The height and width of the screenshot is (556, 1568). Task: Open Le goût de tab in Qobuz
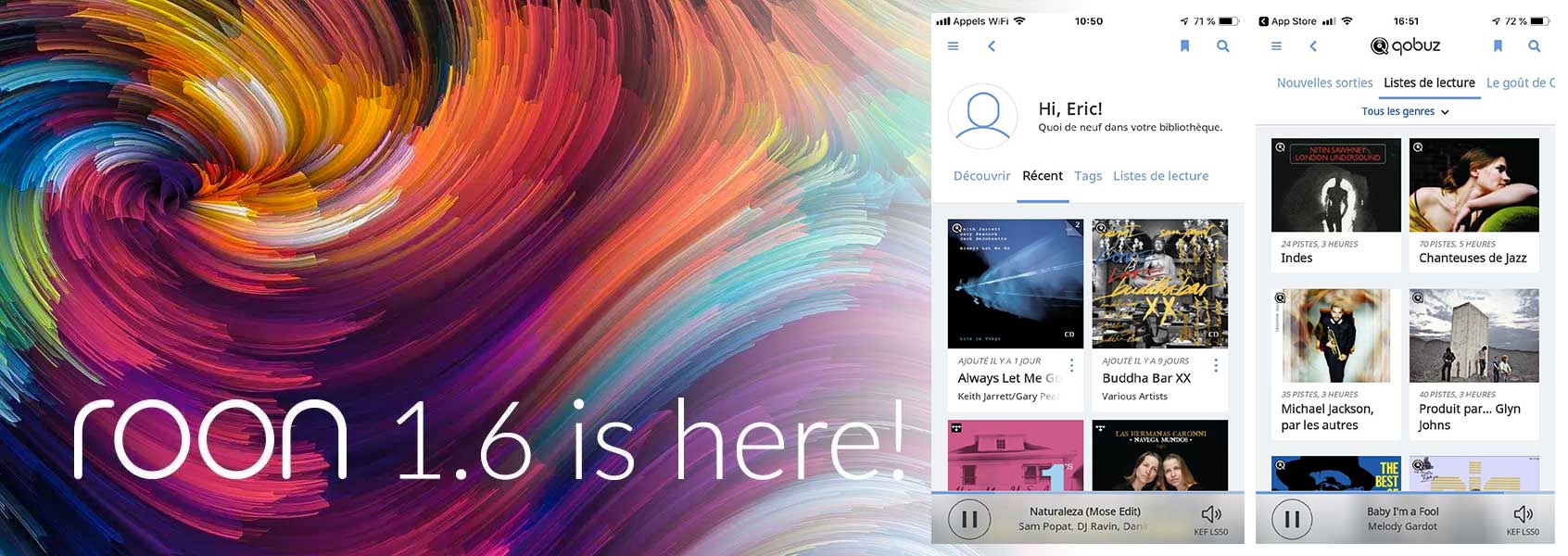pos(1521,83)
